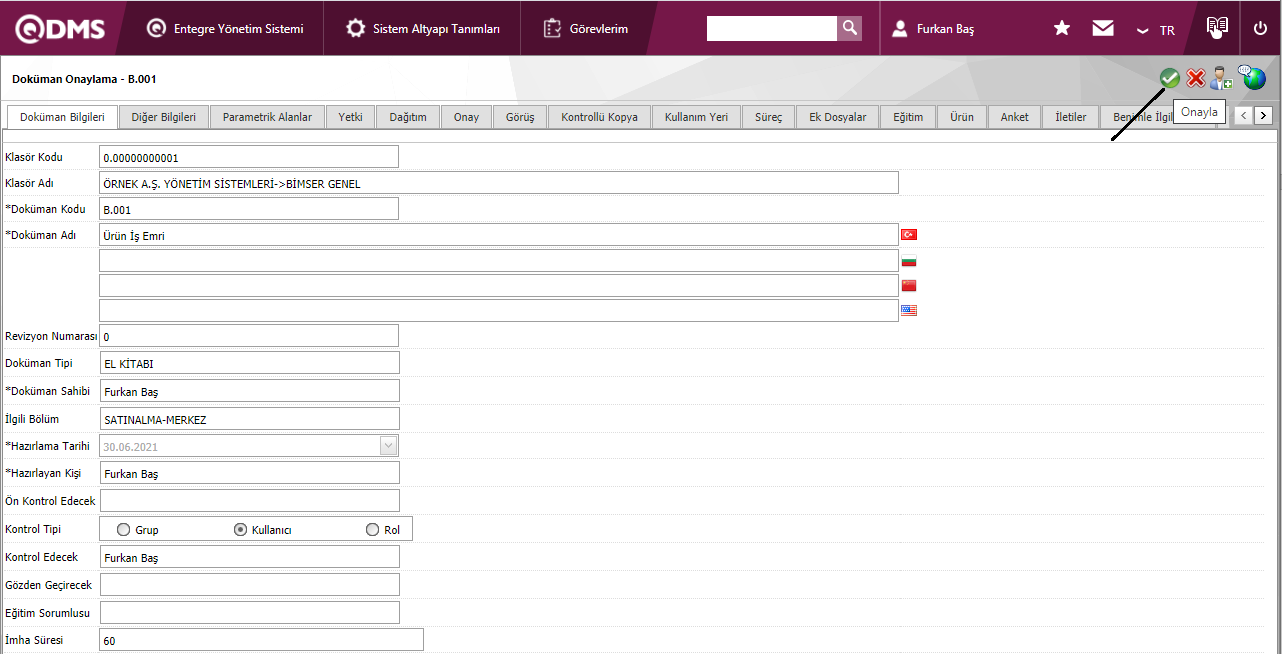
Task: Click the green Onayla checkmark icon
Action: (x=1169, y=78)
